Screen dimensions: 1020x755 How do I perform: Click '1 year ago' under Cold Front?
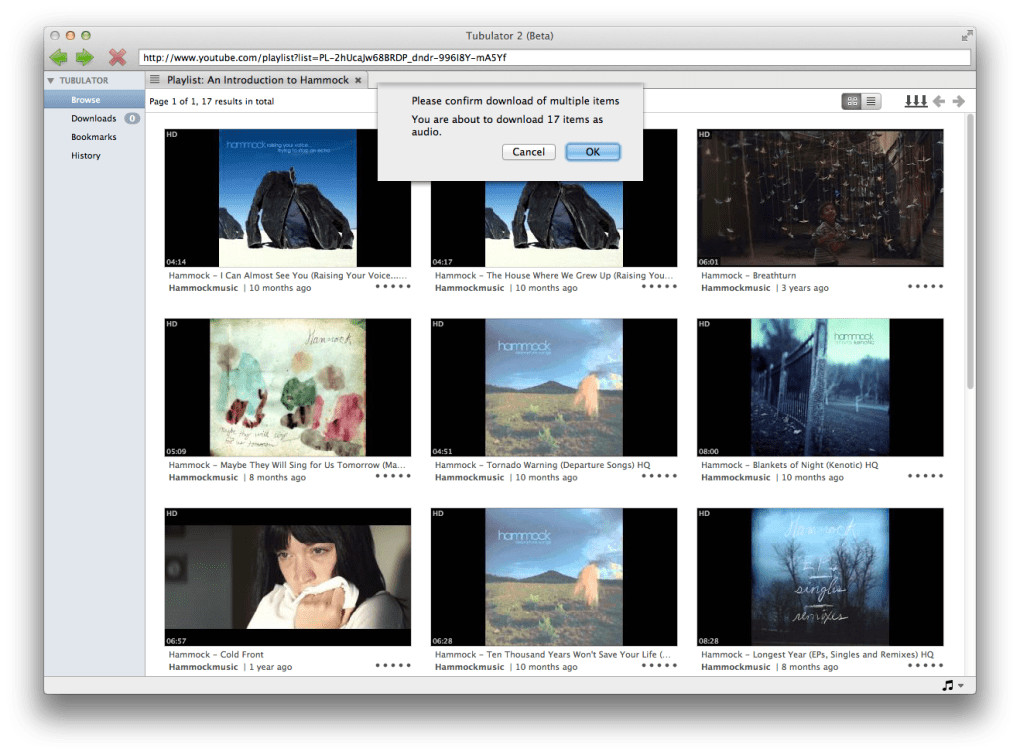coord(271,667)
